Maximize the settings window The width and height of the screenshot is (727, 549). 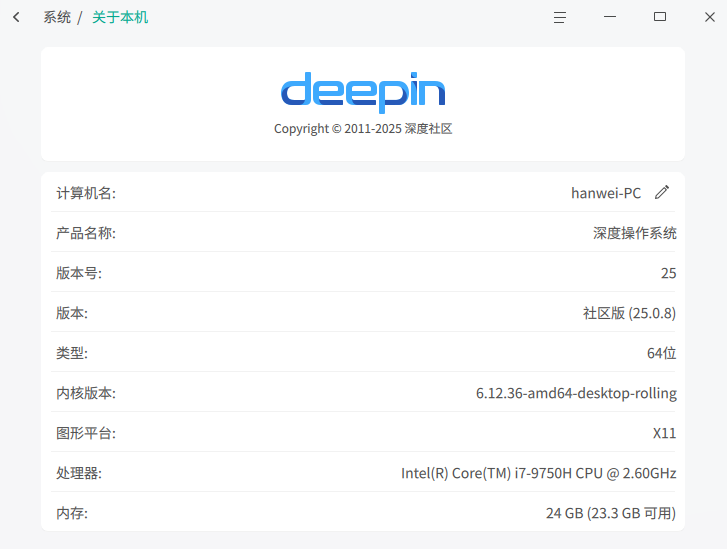[x=660, y=17]
